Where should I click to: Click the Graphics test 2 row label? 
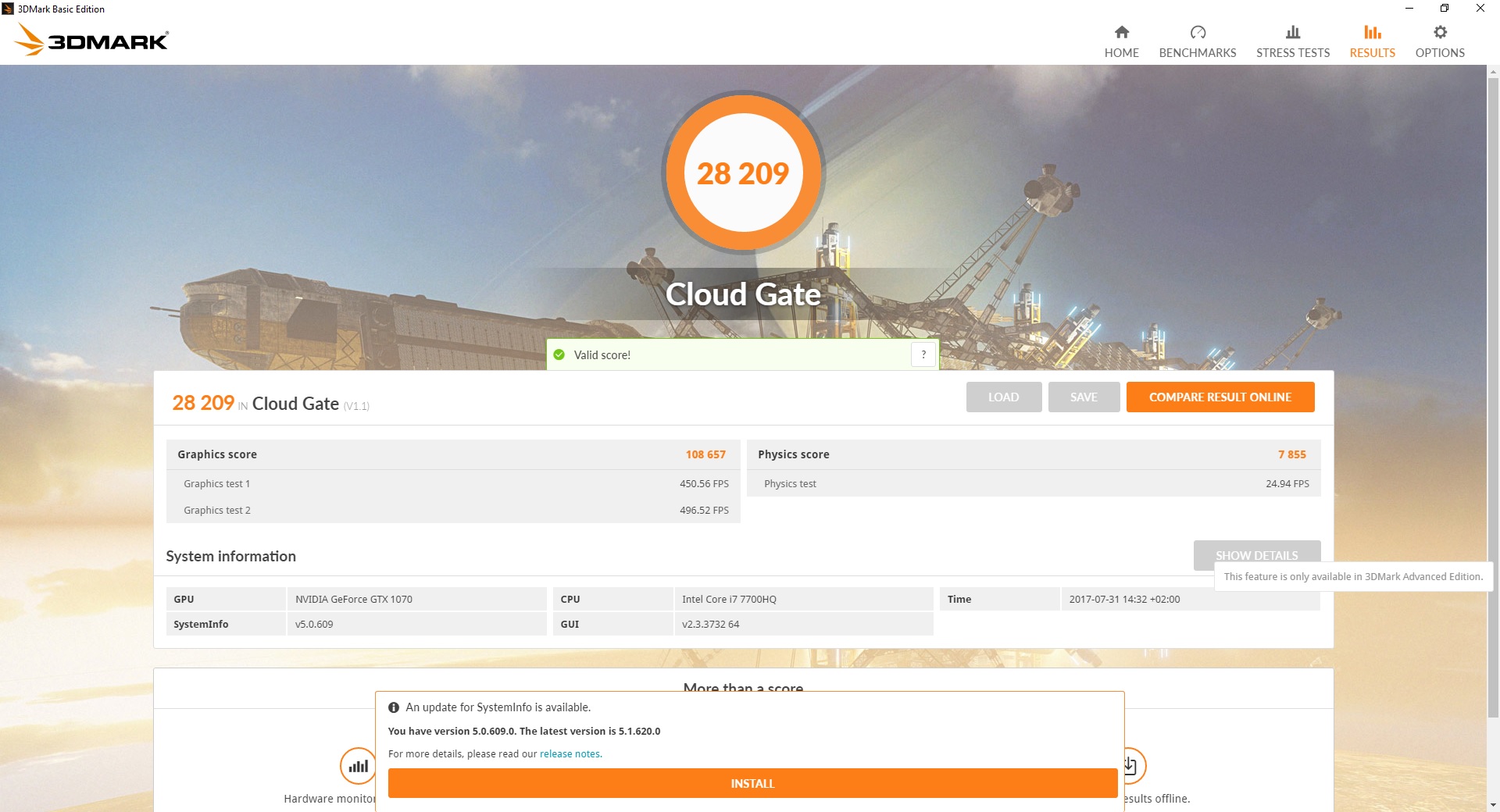[217, 511]
